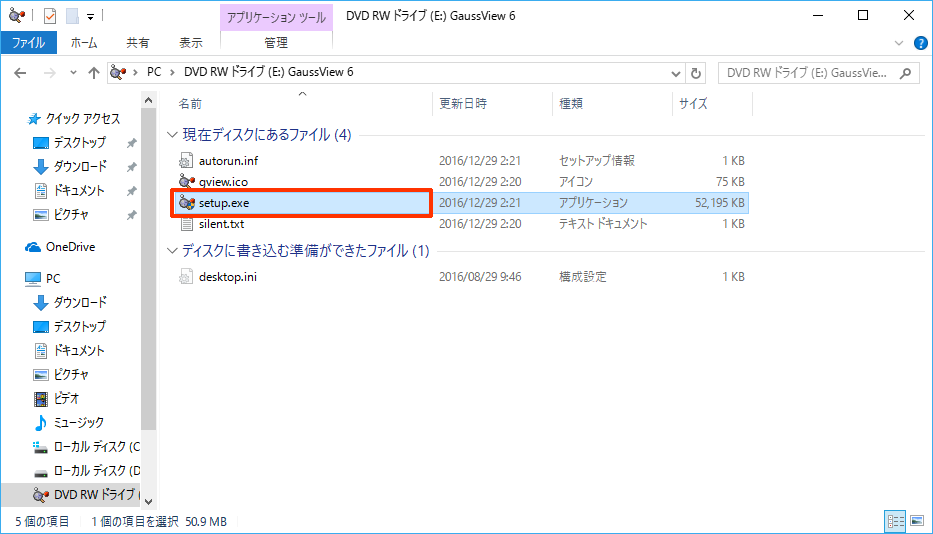Screen dimensions: 933x534
Task: Click the new folder quick access icon
Action: (72, 16)
